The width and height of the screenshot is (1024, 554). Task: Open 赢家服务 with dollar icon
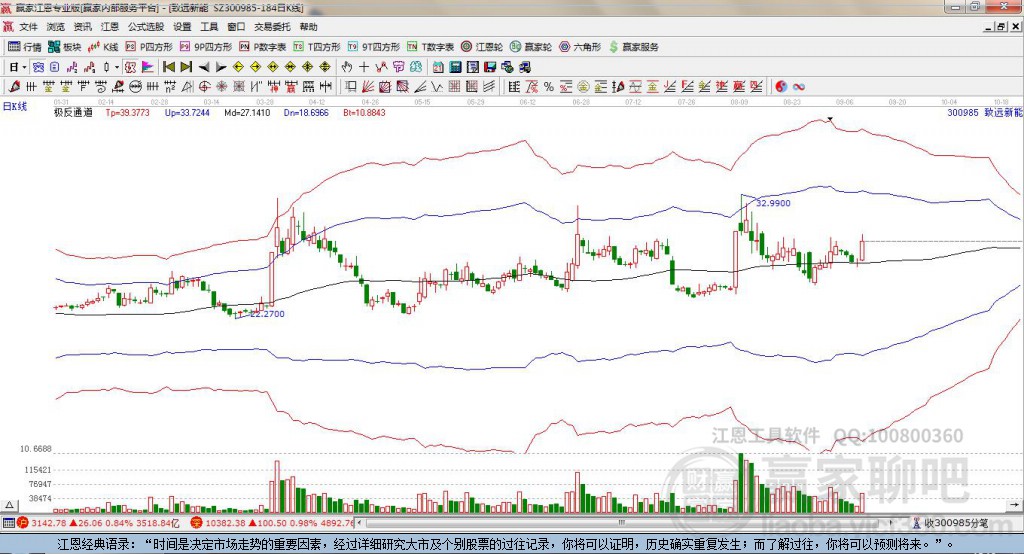(x=634, y=47)
